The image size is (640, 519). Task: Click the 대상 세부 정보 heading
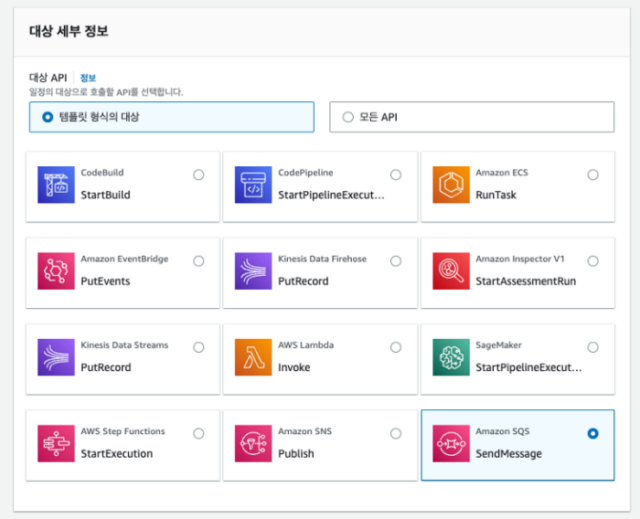click(x=69, y=31)
